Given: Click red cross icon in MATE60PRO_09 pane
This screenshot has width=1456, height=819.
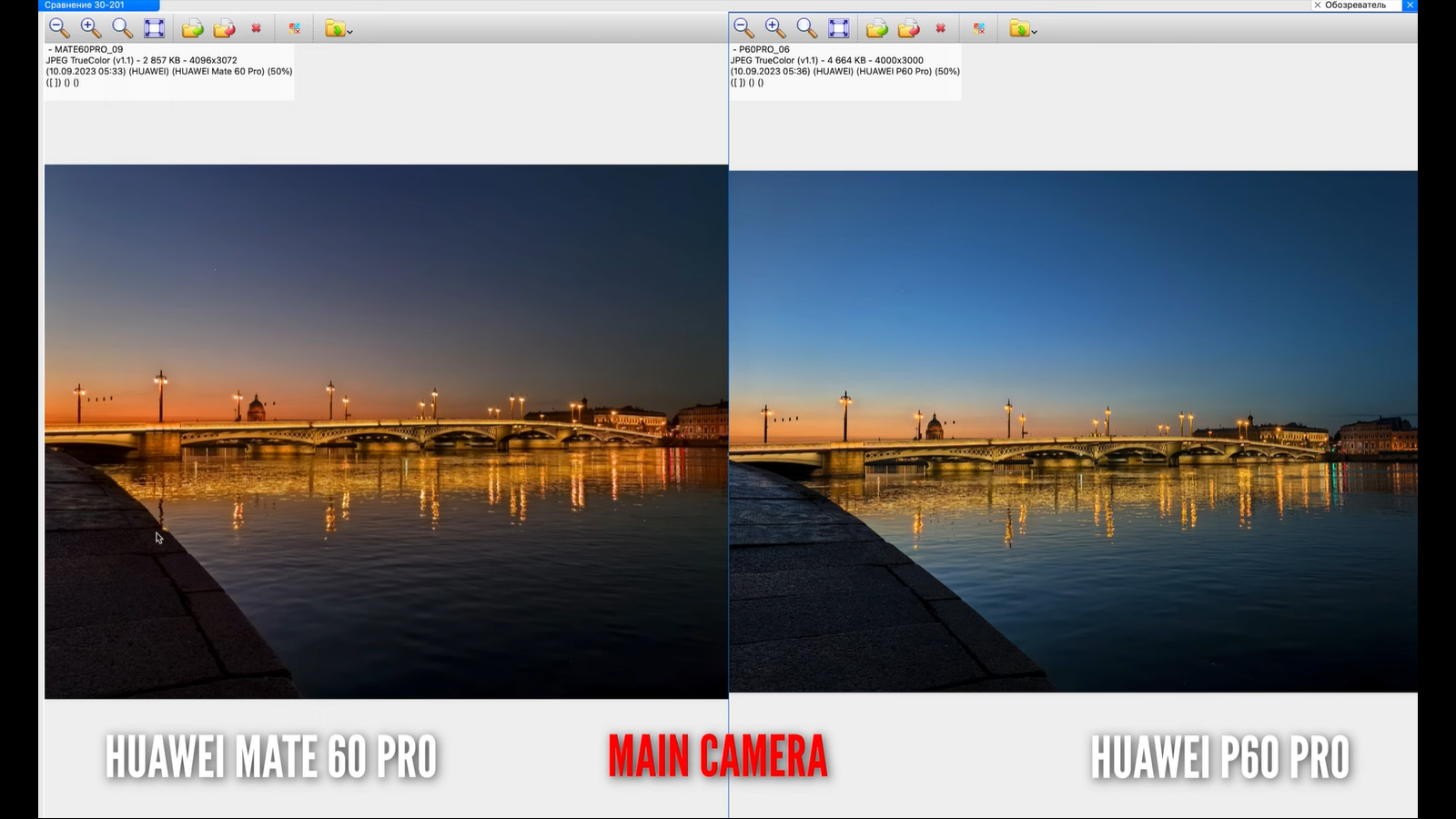Looking at the screenshot, I should (257, 28).
